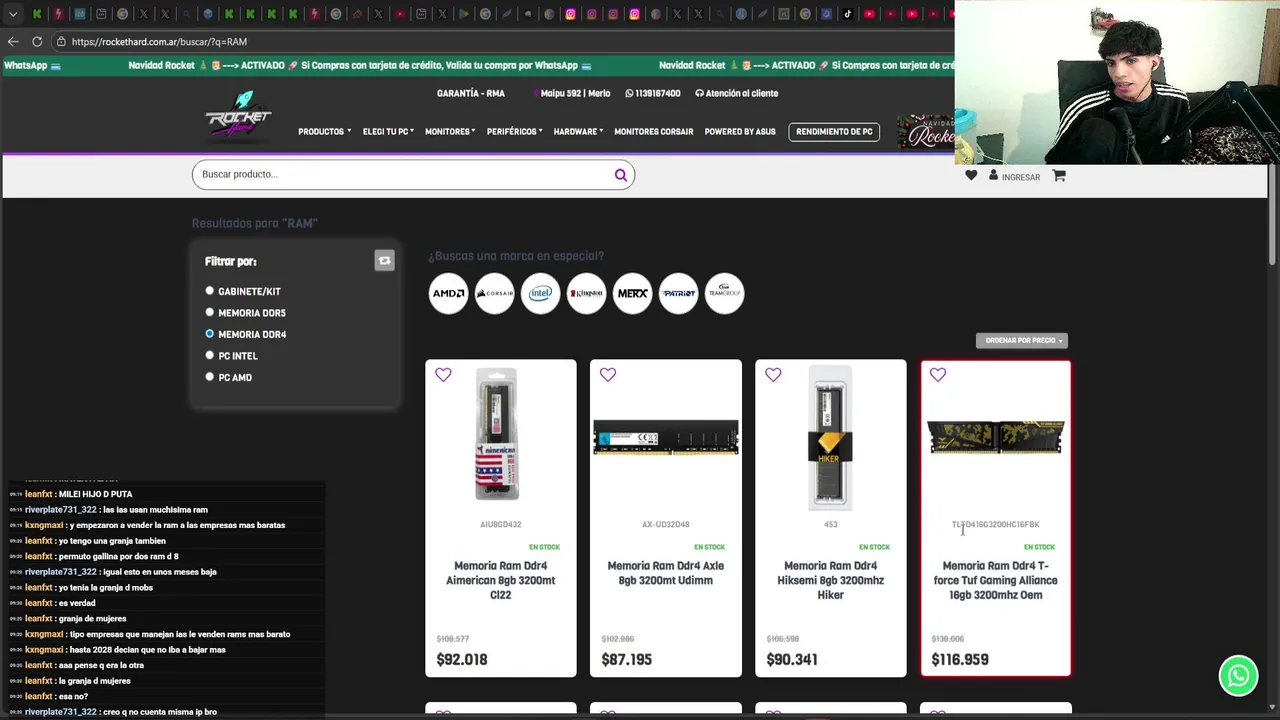Filter by Patriot brand logo
Viewport: 1280px width, 720px height.
pyautogui.click(x=678, y=293)
